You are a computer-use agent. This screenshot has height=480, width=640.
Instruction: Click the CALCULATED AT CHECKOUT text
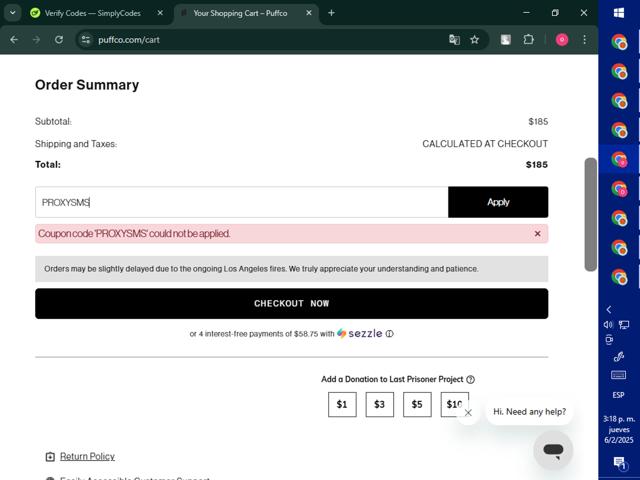click(485, 144)
